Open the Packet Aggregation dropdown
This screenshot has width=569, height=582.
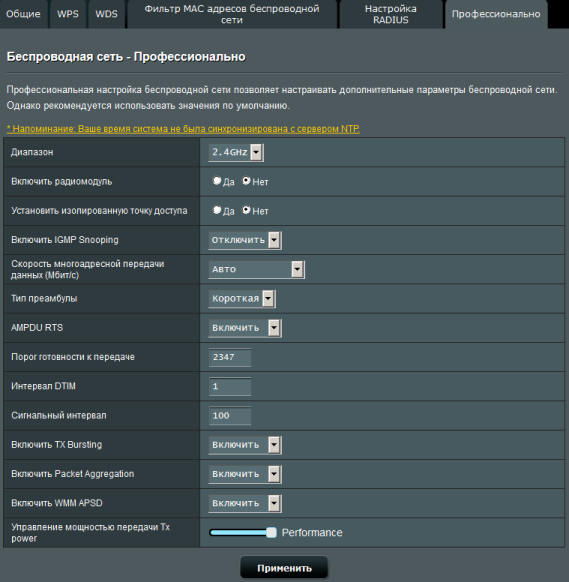pyautogui.click(x=245, y=474)
